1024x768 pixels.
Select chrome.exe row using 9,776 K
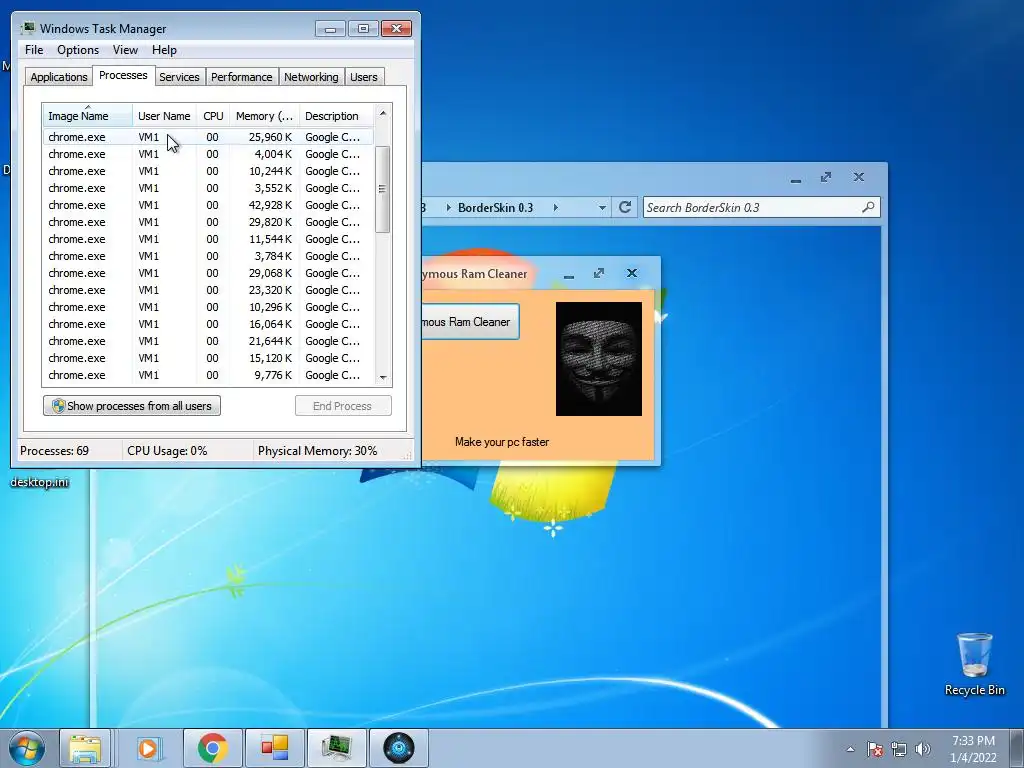208,375
